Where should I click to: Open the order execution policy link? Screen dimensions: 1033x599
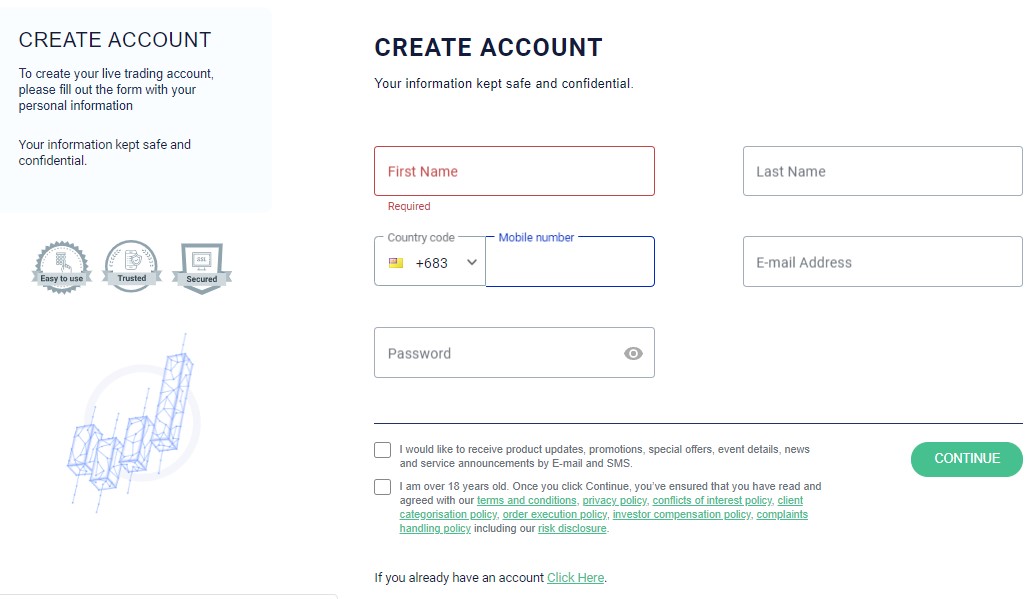click(x=554, y=514)
